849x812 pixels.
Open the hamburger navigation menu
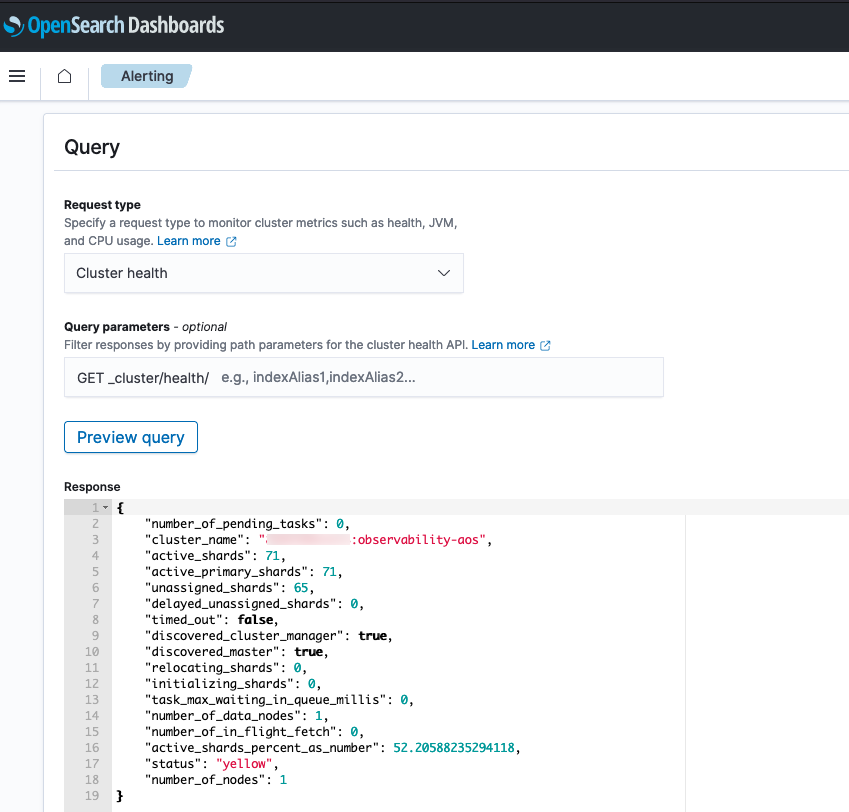click(x=16, y=76)
